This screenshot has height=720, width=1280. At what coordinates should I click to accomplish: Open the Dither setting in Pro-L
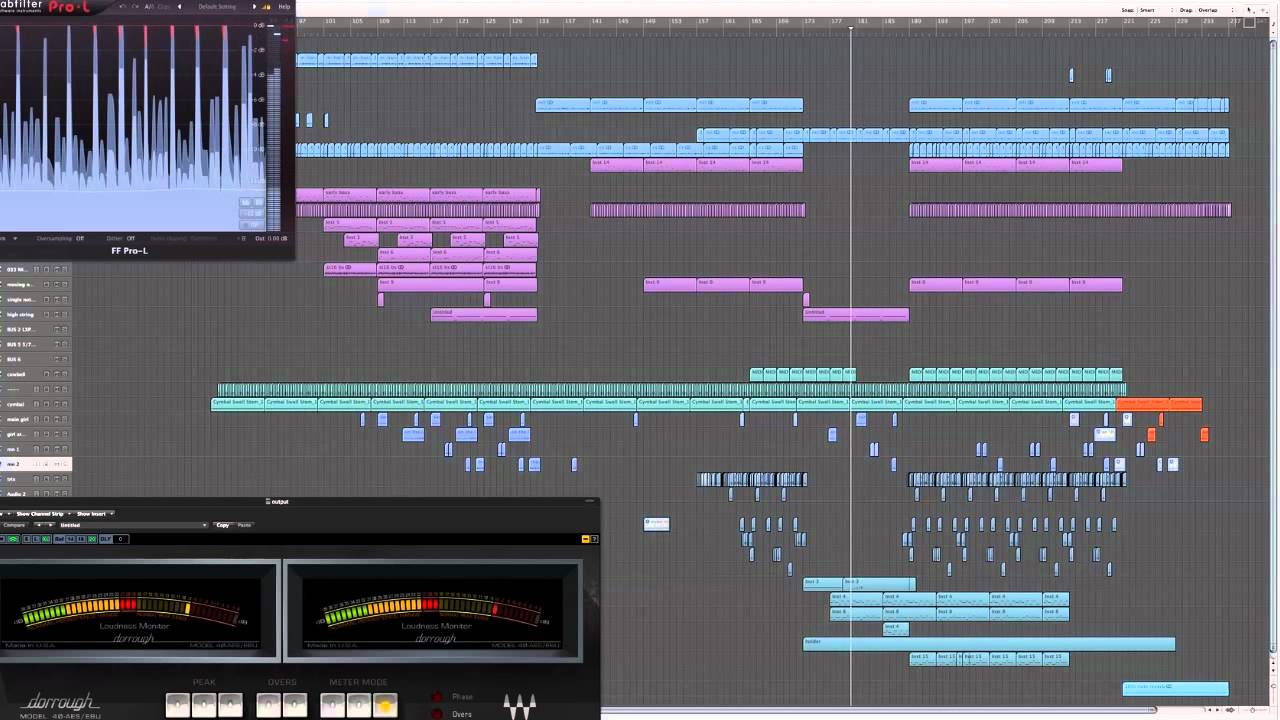120,238
